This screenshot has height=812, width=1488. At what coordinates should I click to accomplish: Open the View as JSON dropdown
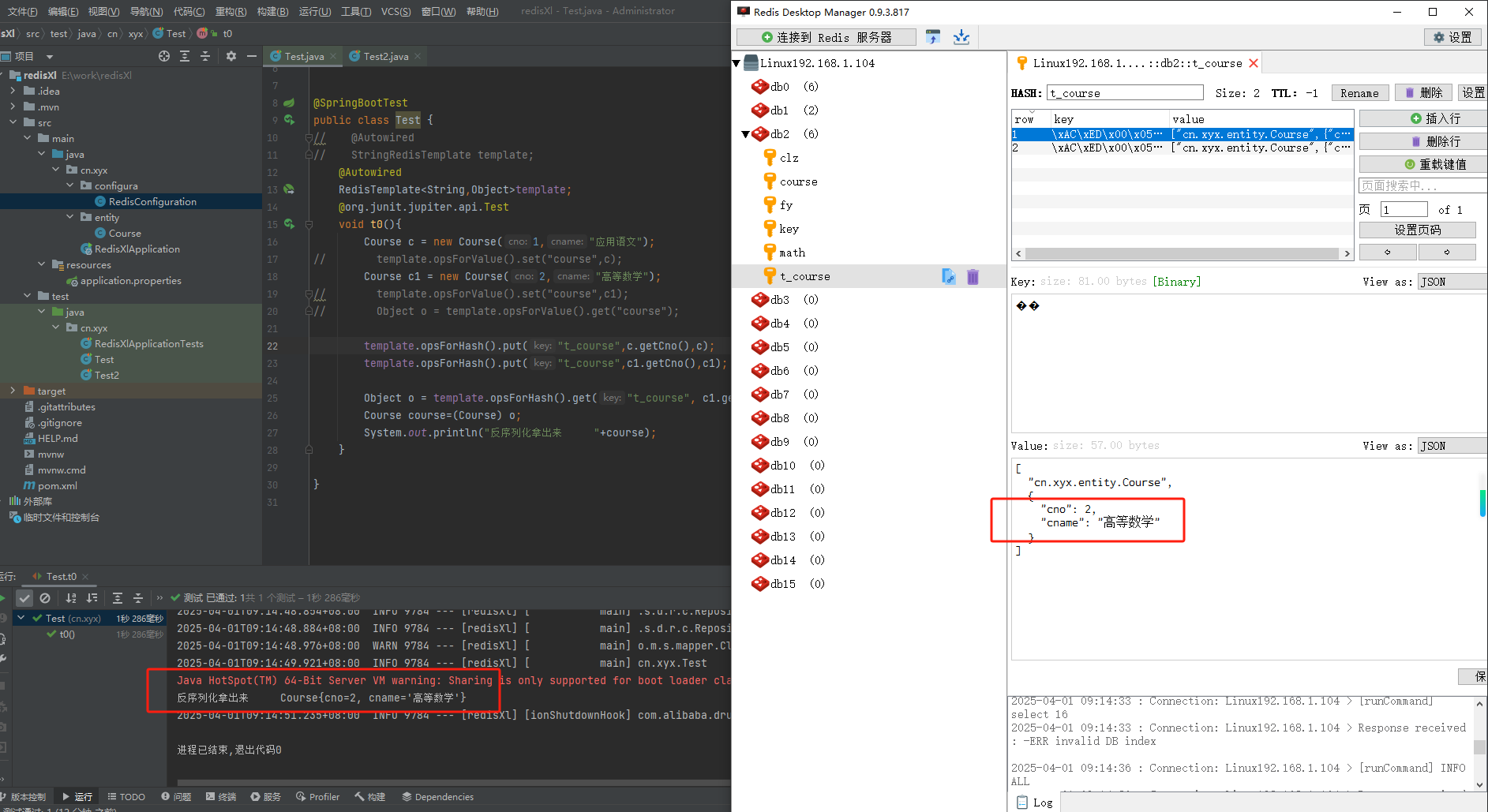(1451, 445)
